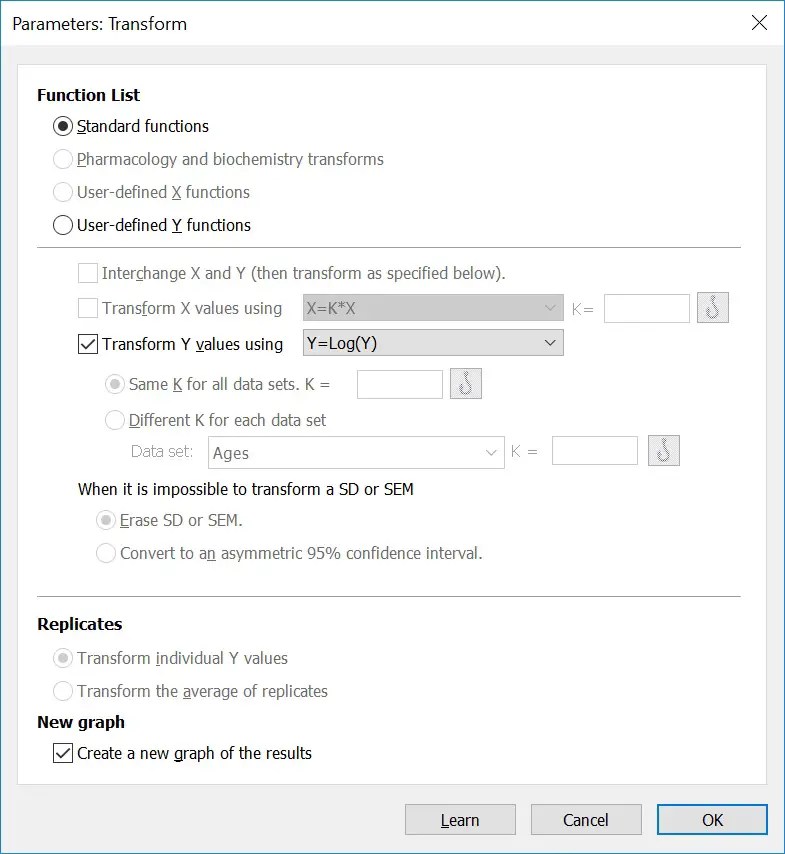
Task: Click the hook icon beside the Transform X K field
Action: coord(712,308)
